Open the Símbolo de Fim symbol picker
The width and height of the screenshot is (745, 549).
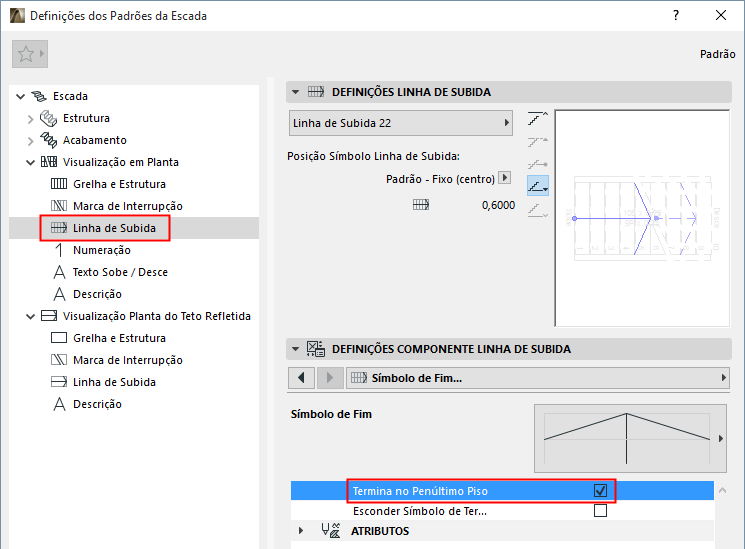[630, 438]
